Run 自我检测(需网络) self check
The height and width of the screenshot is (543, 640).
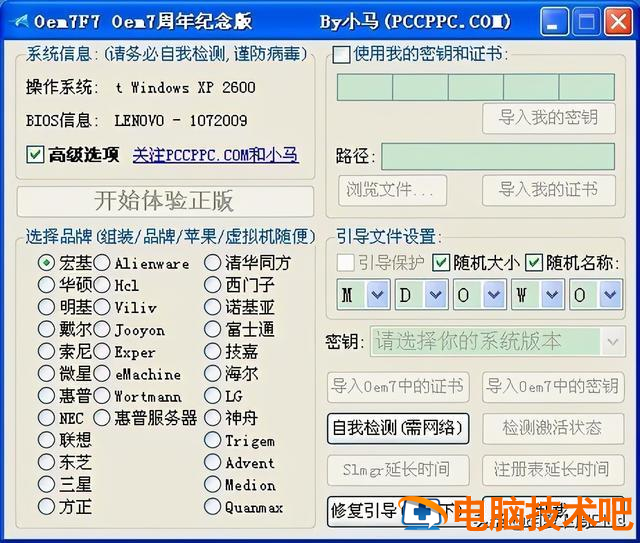(x=398, y=428)
